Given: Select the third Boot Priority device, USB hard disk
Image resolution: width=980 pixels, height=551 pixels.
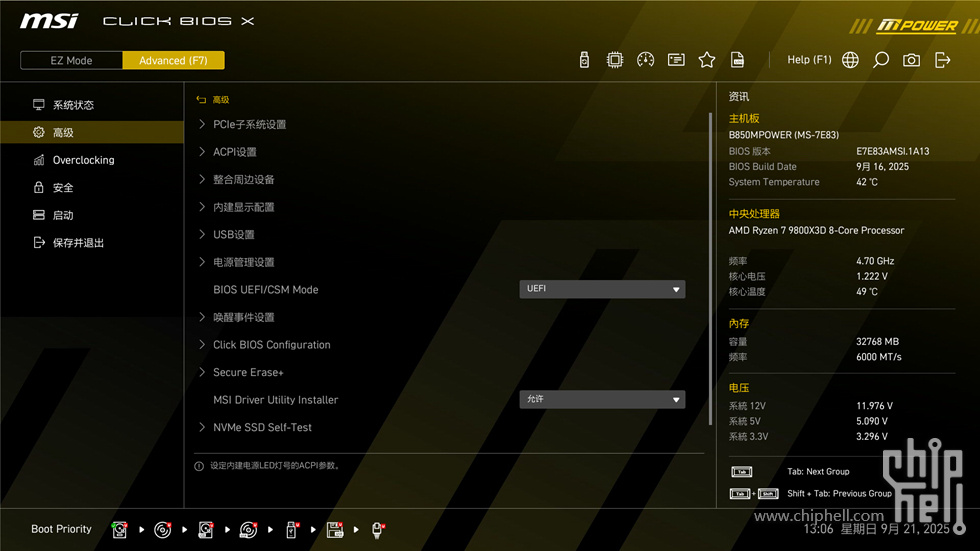Looking at the screenshot, I should coord(206,530).
